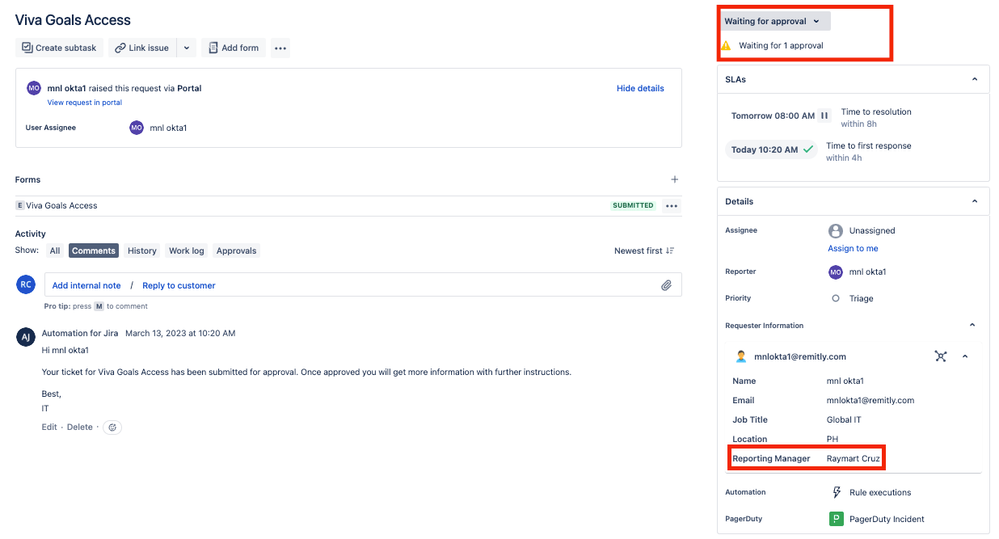Click the green PagerDuty icon
Screen dimensions: 999x539
point(836,519)
